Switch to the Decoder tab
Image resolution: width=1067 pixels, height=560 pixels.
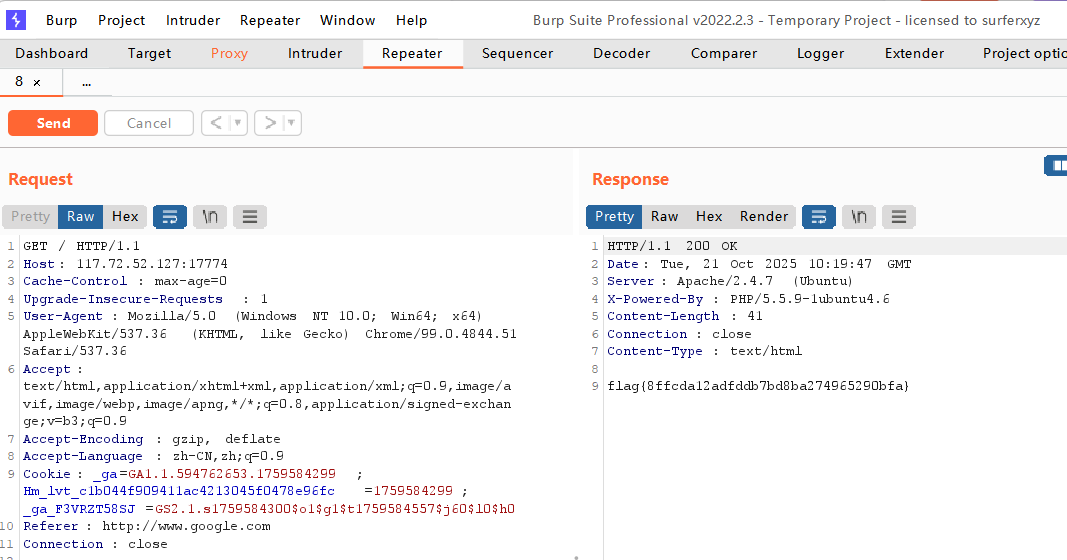(x=621, y=53)
